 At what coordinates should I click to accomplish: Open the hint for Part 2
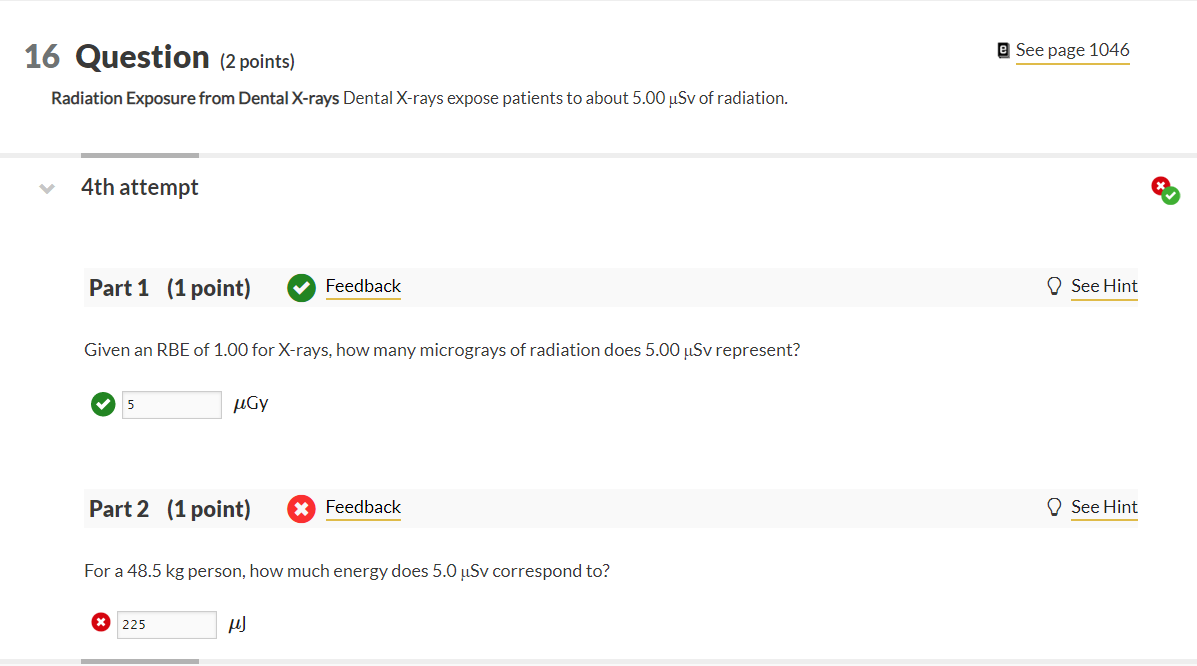(1104, 507)
